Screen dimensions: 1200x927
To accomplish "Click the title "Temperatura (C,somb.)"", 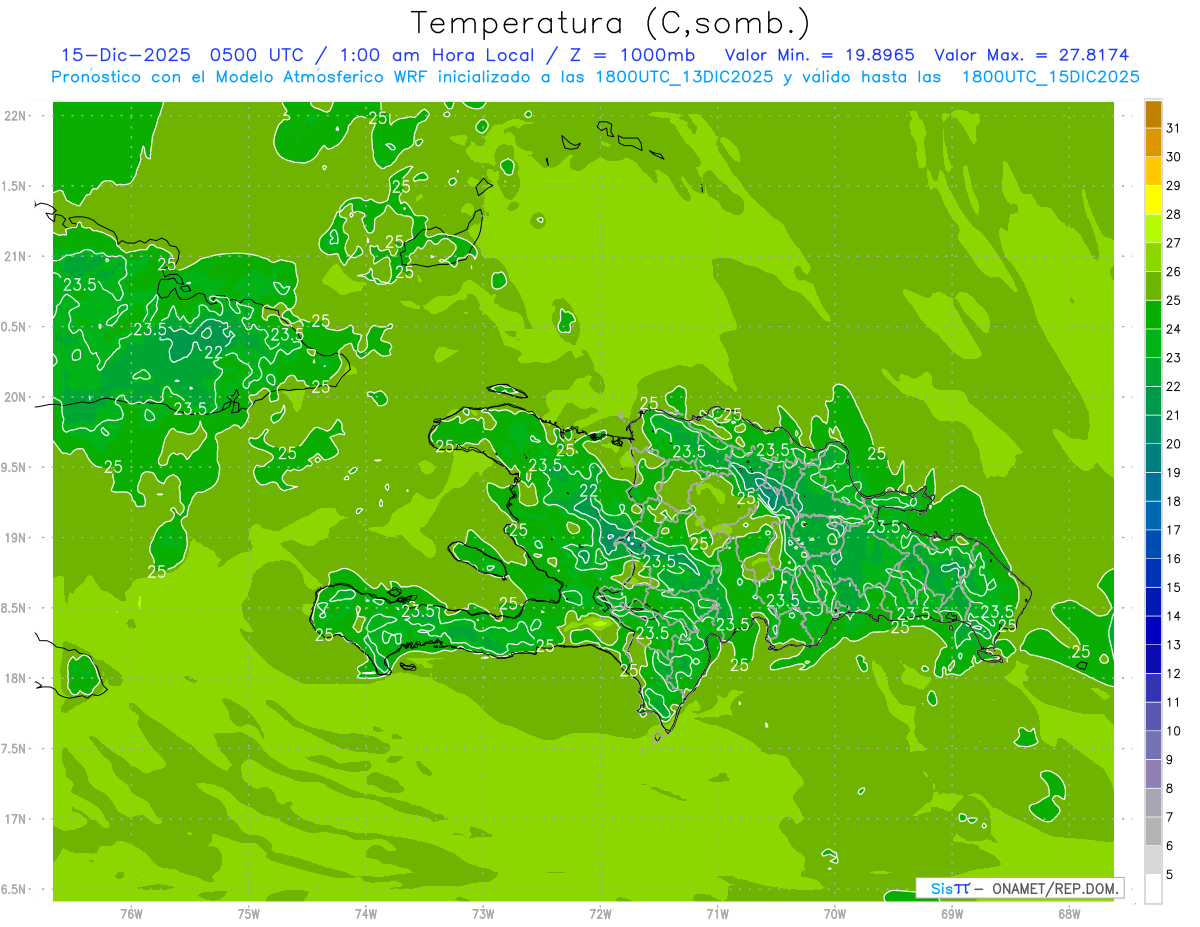I will (611, 22).
